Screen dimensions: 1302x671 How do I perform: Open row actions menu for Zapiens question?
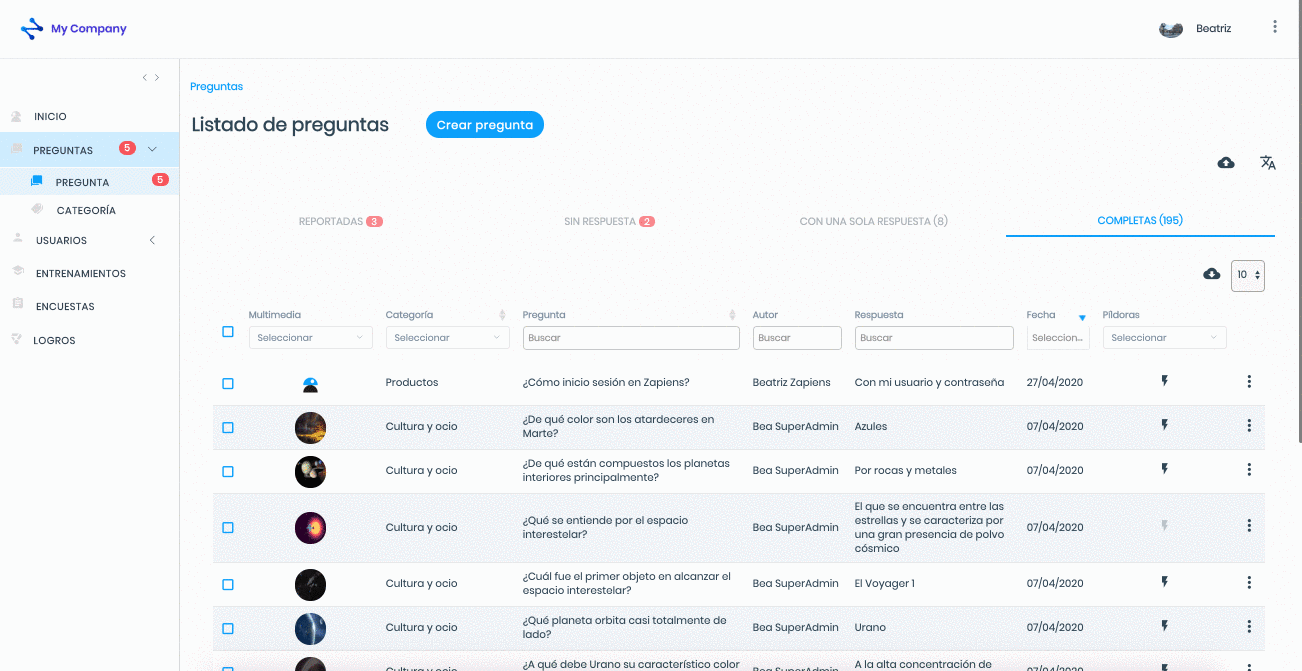click(x=1249, y=381)
